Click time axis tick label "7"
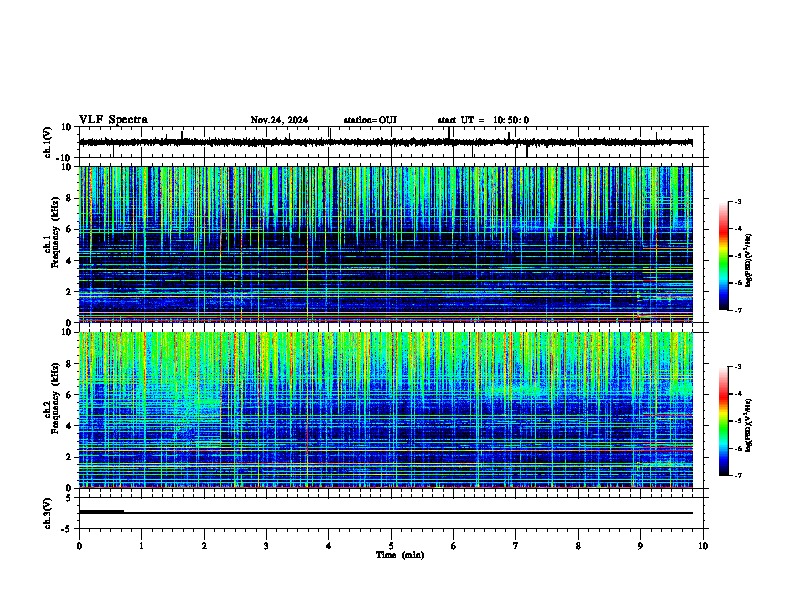The height and width of the screenshot is (612, 792). tap(516, 546)
